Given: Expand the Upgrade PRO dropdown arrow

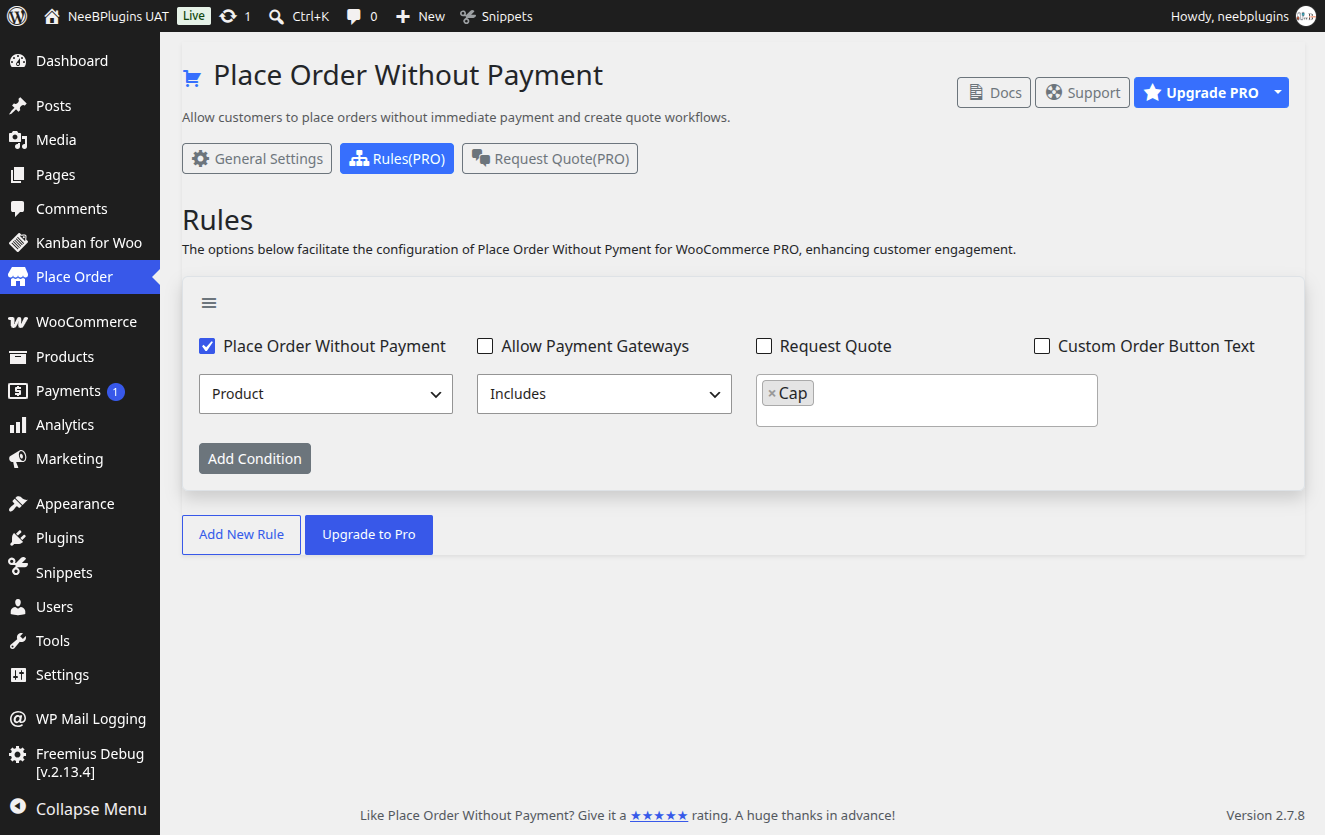Looking at the screenshot, I should pos(1278,92).
